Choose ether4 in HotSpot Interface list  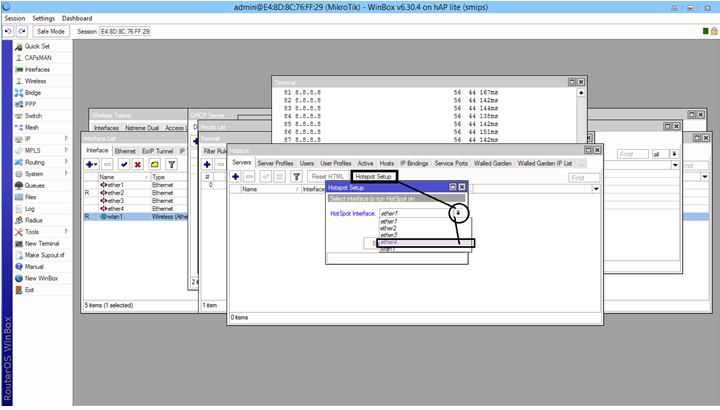425,242
